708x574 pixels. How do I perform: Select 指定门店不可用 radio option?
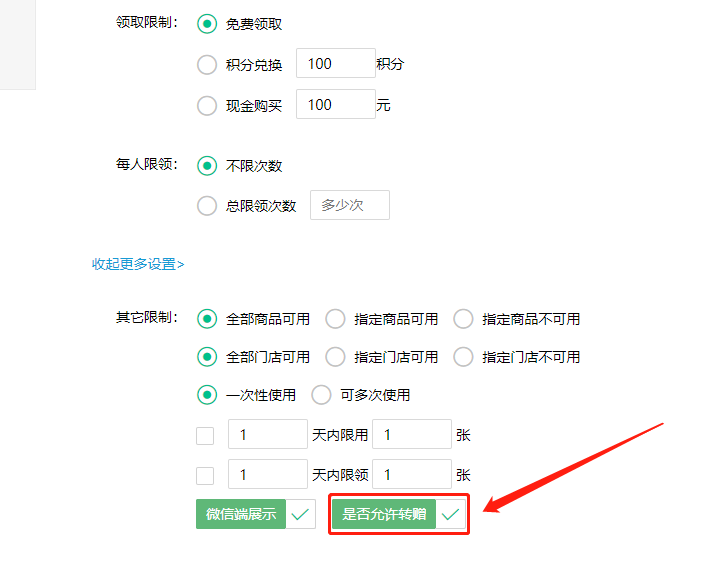[463, 357]
